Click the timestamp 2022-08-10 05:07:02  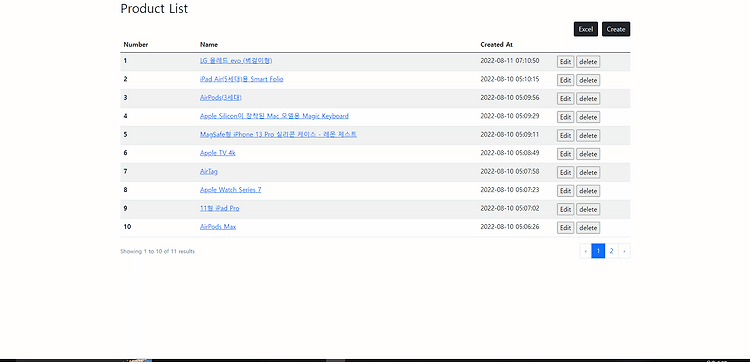[510, 208]
